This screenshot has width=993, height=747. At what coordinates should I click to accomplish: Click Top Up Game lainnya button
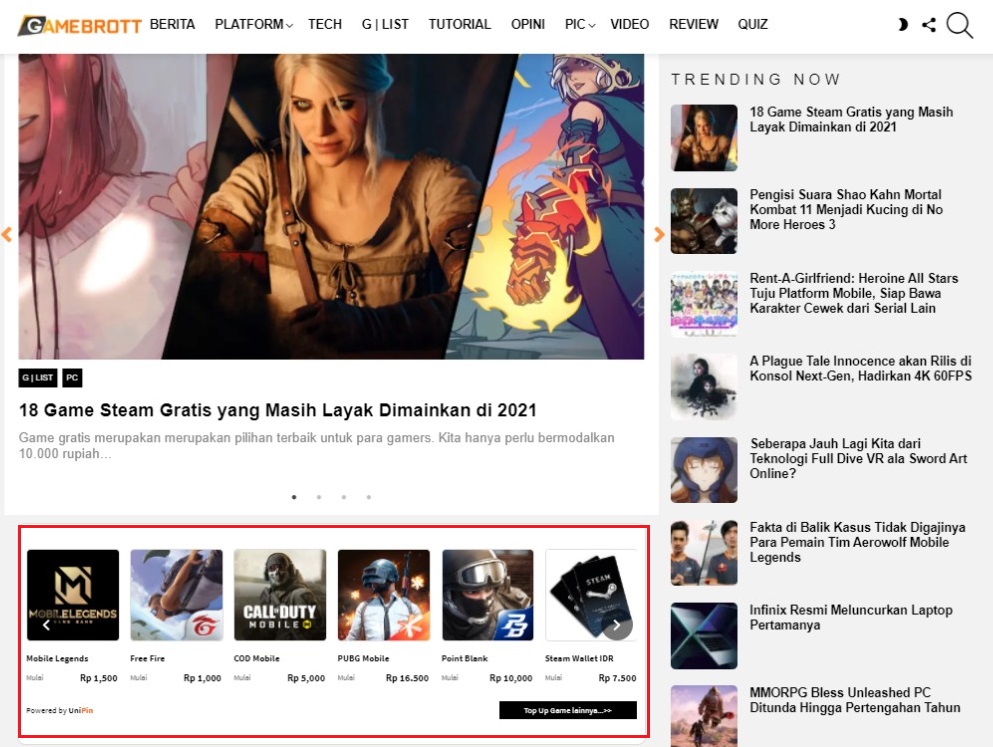click(x=567, y=711)
